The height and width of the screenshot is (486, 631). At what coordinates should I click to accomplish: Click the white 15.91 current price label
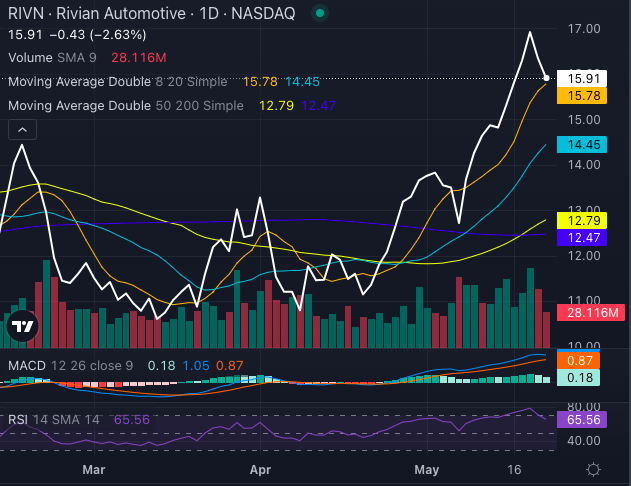(x=582, y=78)
